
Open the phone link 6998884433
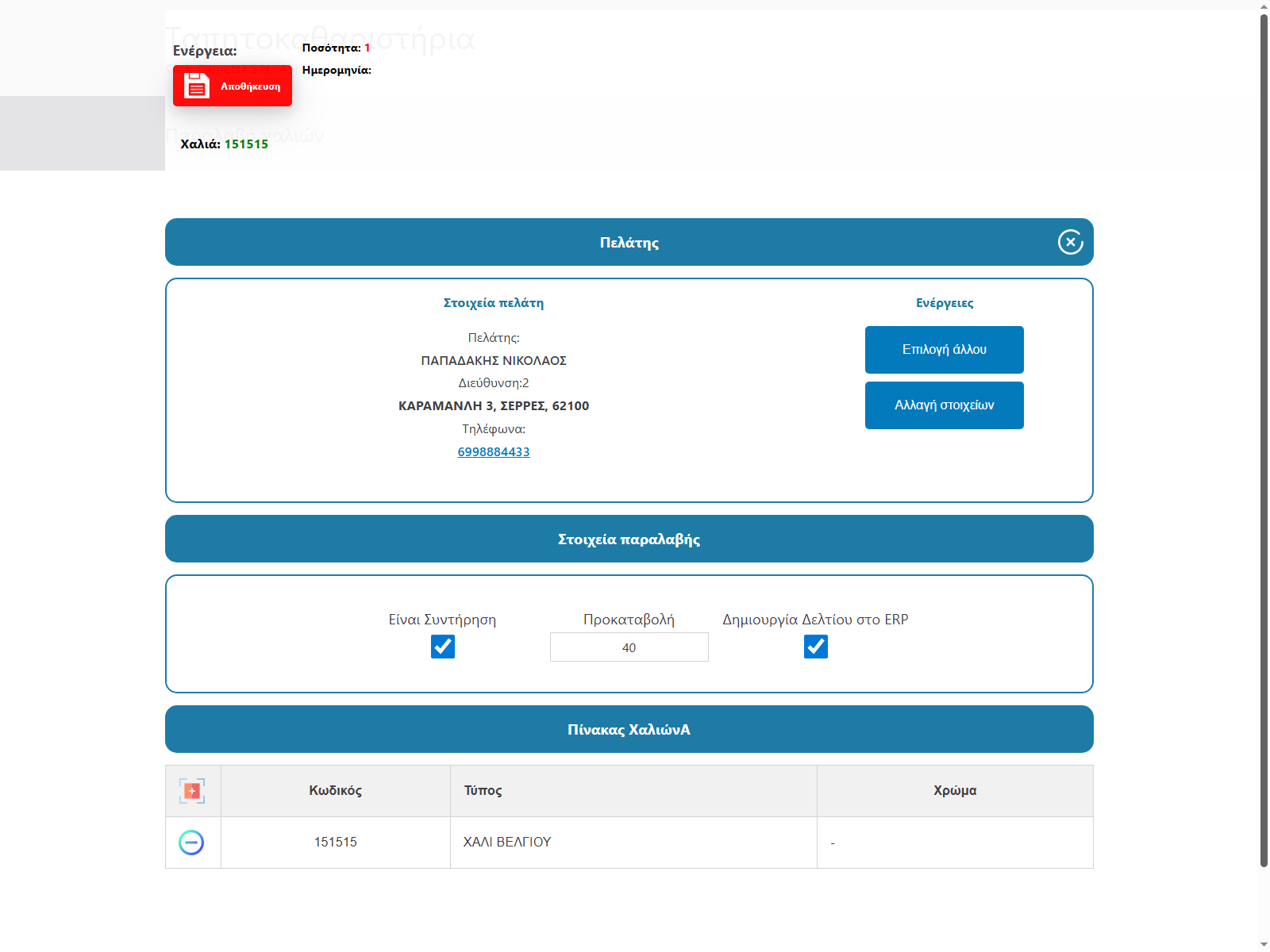pos(494,451)
